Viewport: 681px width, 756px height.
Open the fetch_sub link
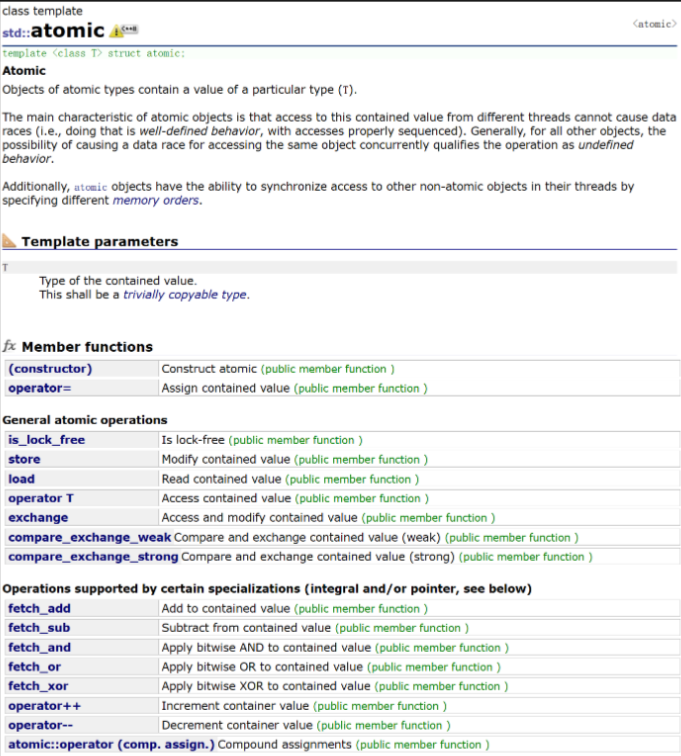click(x=39, y=628)
